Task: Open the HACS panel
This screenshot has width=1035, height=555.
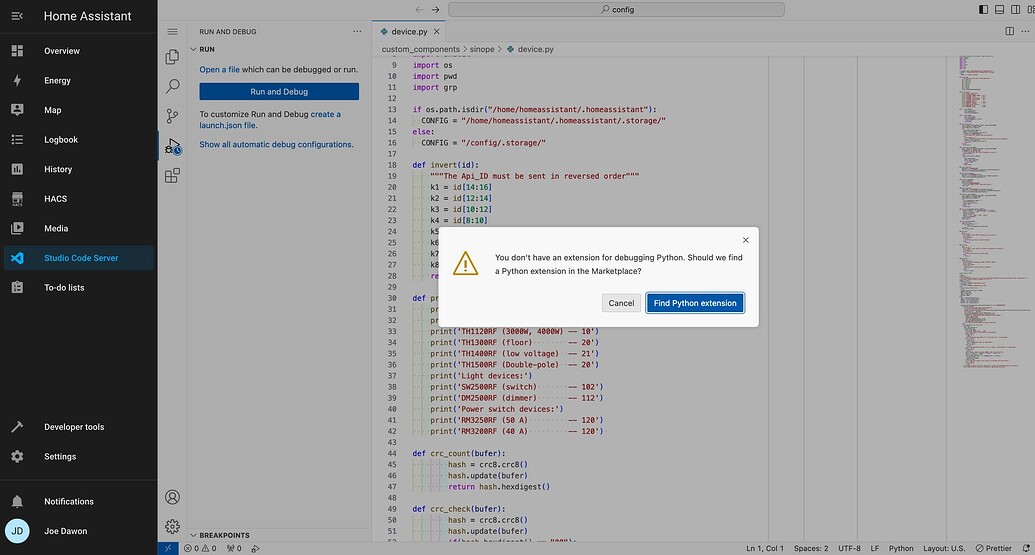Action: tap(79, 199)
